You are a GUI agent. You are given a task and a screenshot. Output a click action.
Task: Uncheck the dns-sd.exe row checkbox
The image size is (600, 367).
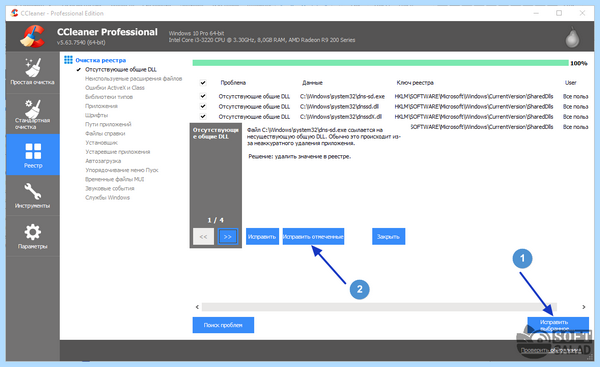(203, 96)
